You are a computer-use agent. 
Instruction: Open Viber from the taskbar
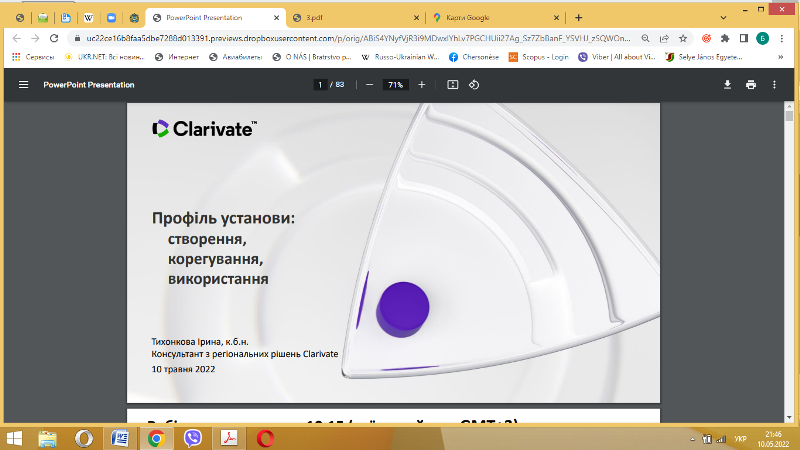click(x=192, y=438)
